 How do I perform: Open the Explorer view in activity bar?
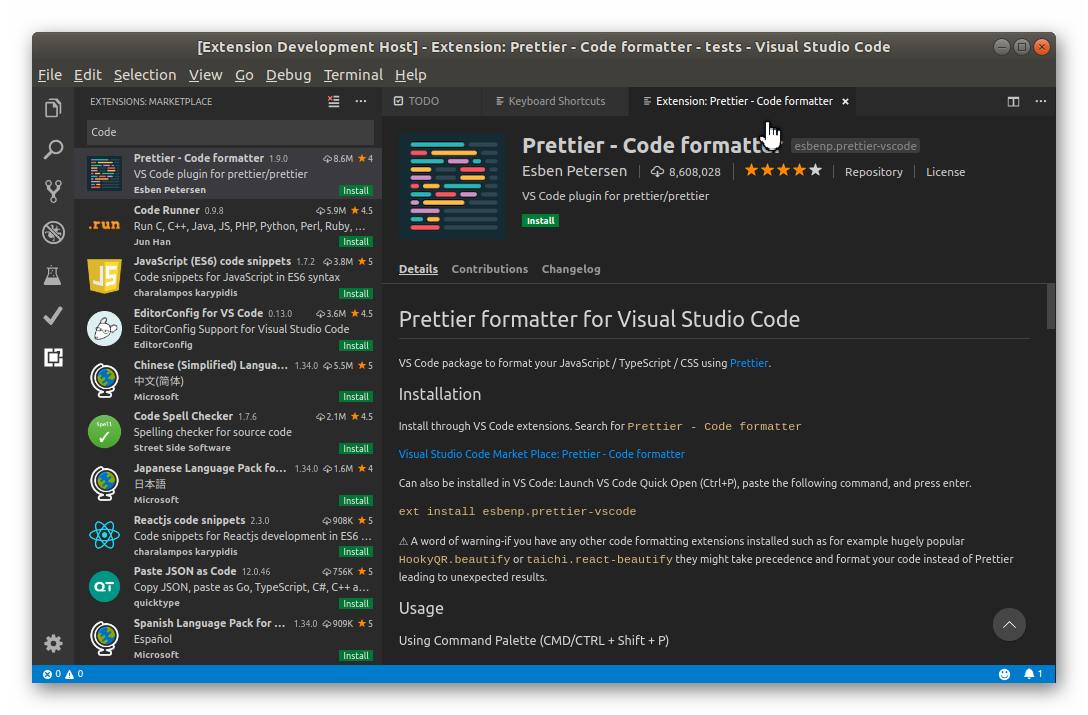pyautogui.click(x=53, y=108)
